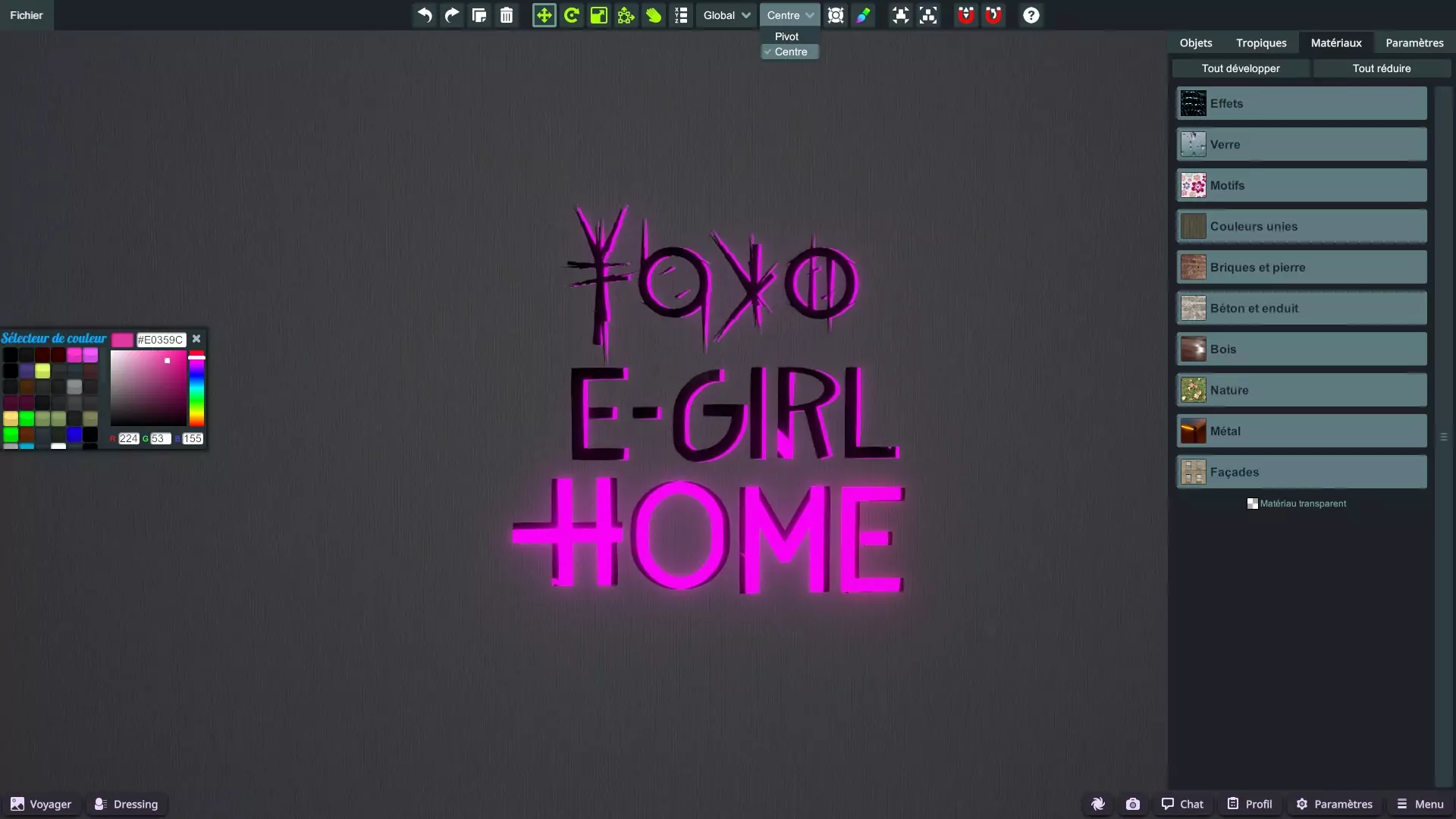Open the Fichier menu

click(27, 15)
